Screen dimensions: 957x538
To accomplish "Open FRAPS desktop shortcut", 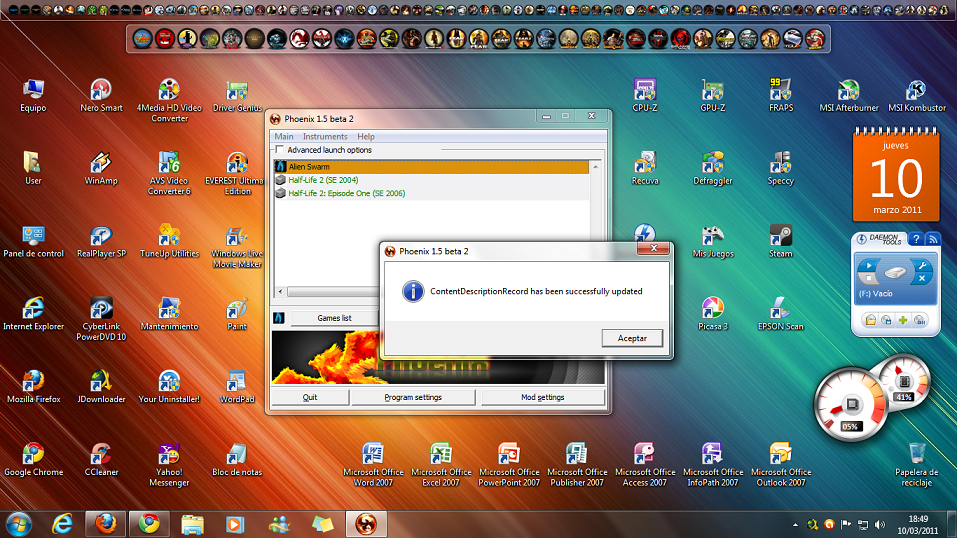I will [x=781, y=96].
